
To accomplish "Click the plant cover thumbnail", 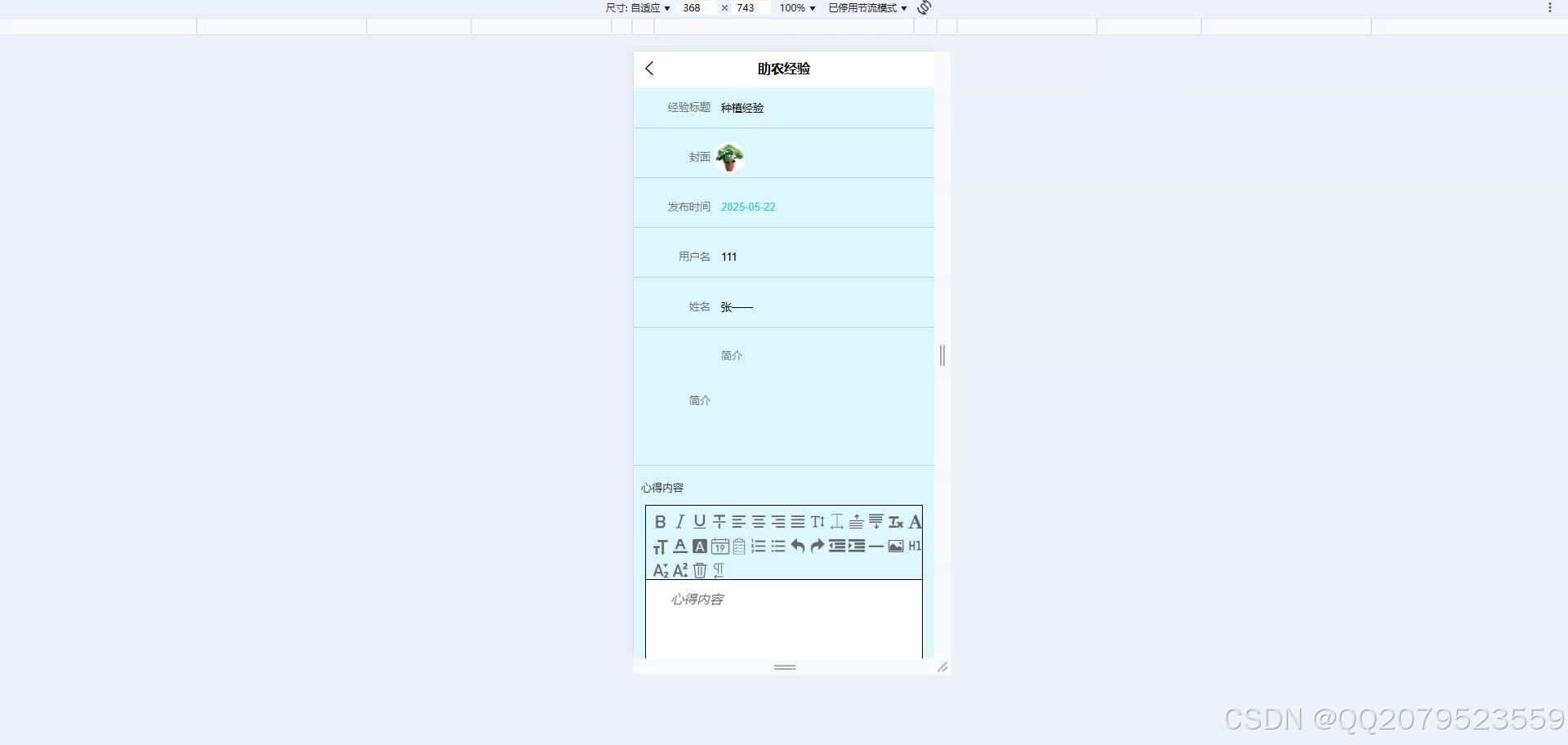I will click(x=729, y=157).
